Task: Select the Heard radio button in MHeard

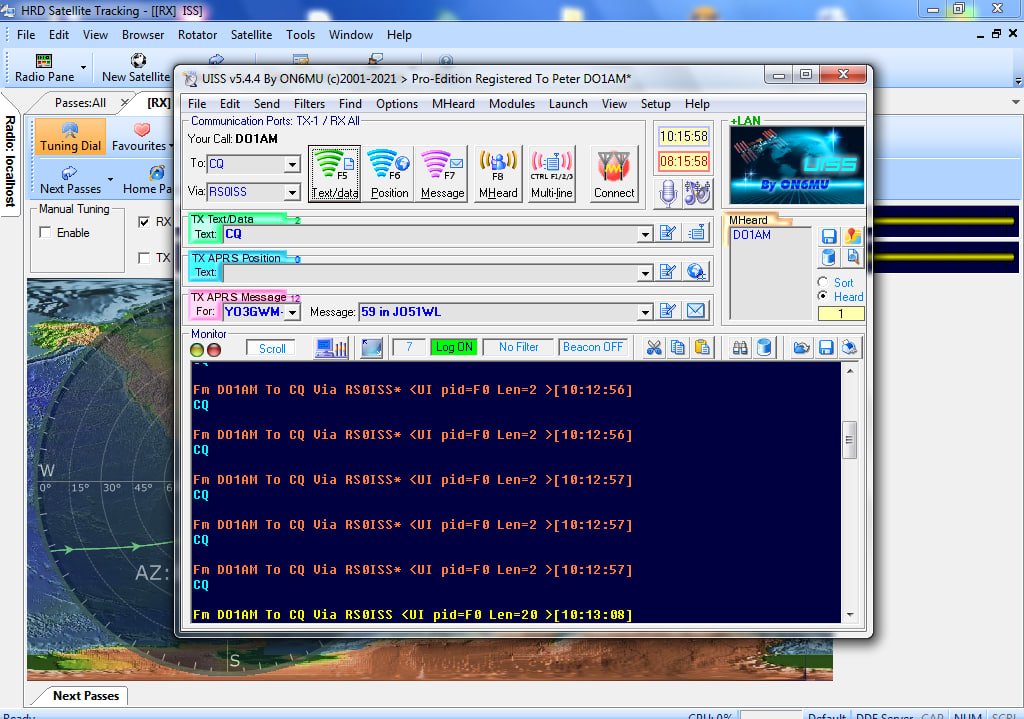Action: coord(823,296)
